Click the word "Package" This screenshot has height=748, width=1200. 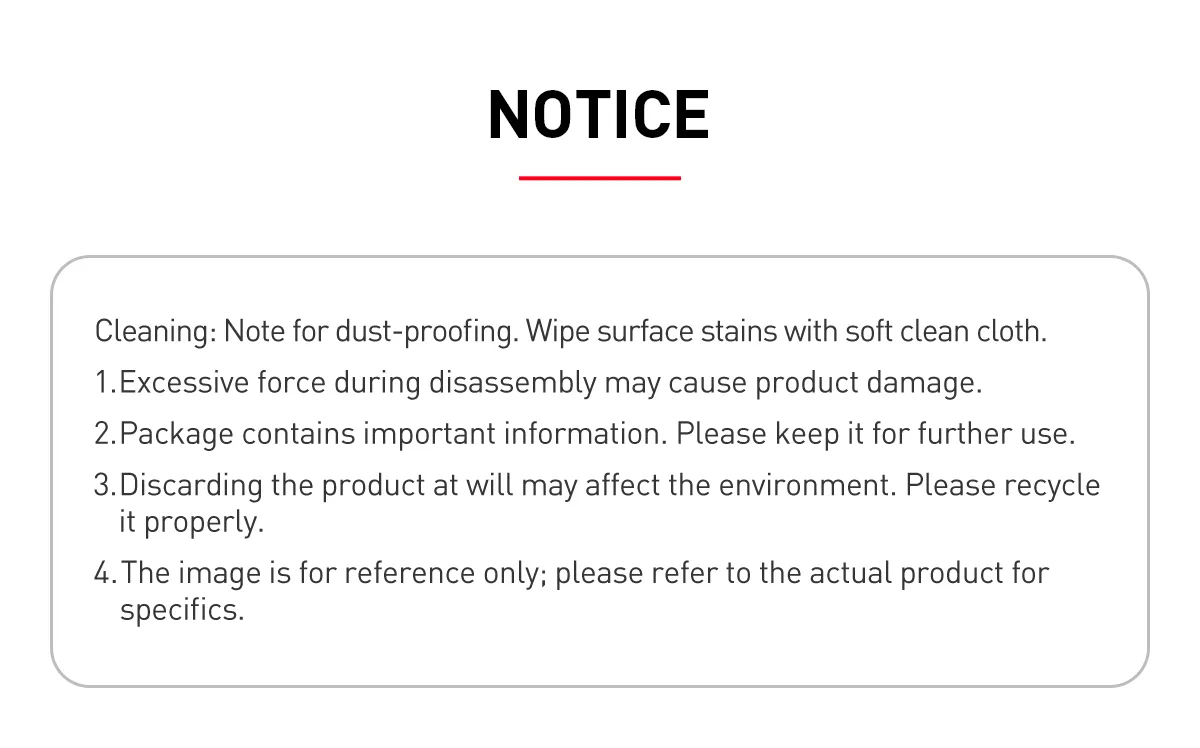(177, 434)
